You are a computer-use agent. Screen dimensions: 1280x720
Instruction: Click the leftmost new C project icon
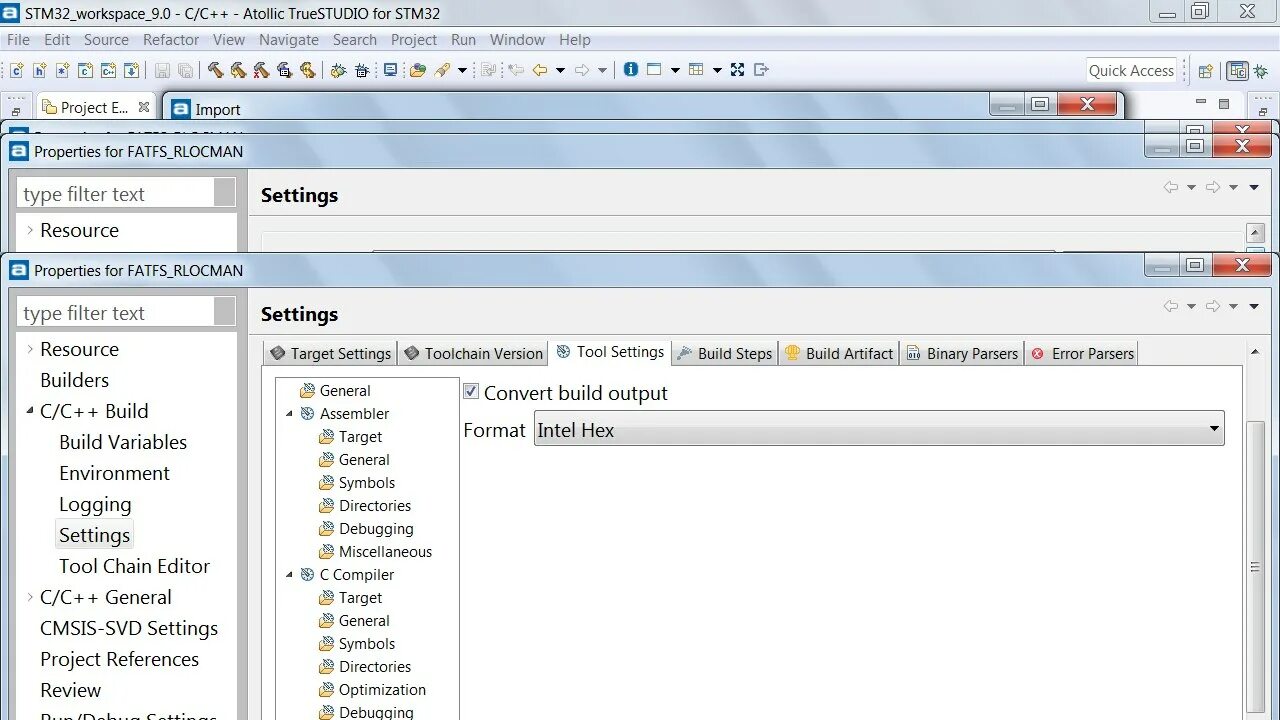tap(16, 70)
